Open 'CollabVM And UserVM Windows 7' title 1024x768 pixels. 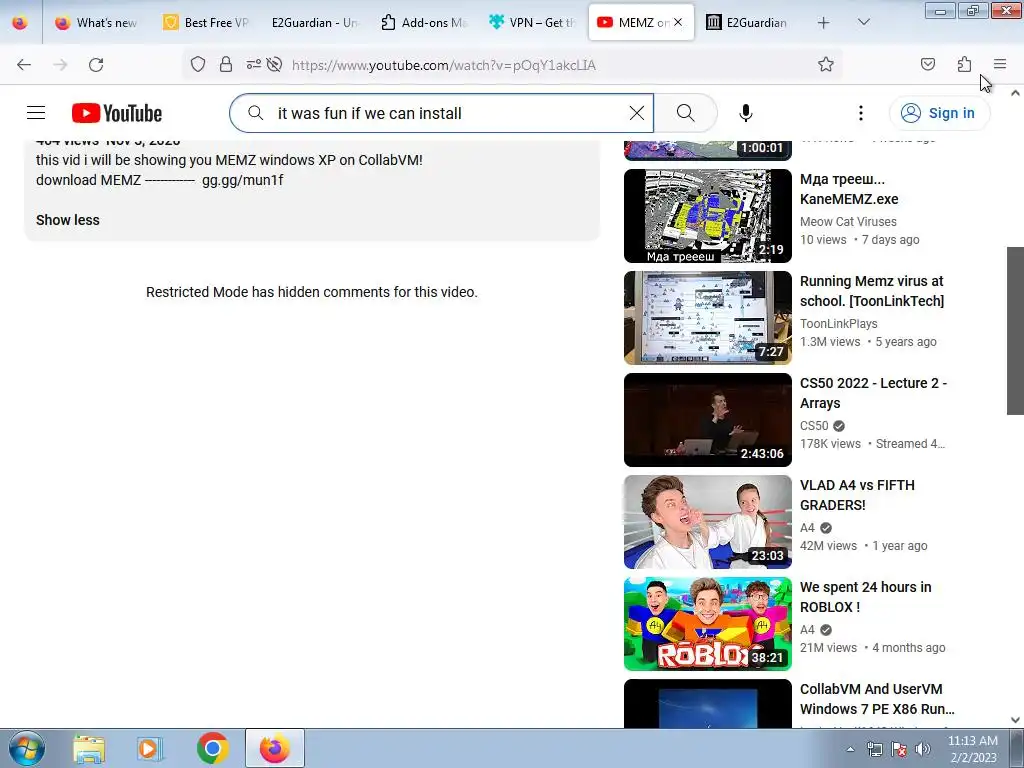(x=877, y=699)
